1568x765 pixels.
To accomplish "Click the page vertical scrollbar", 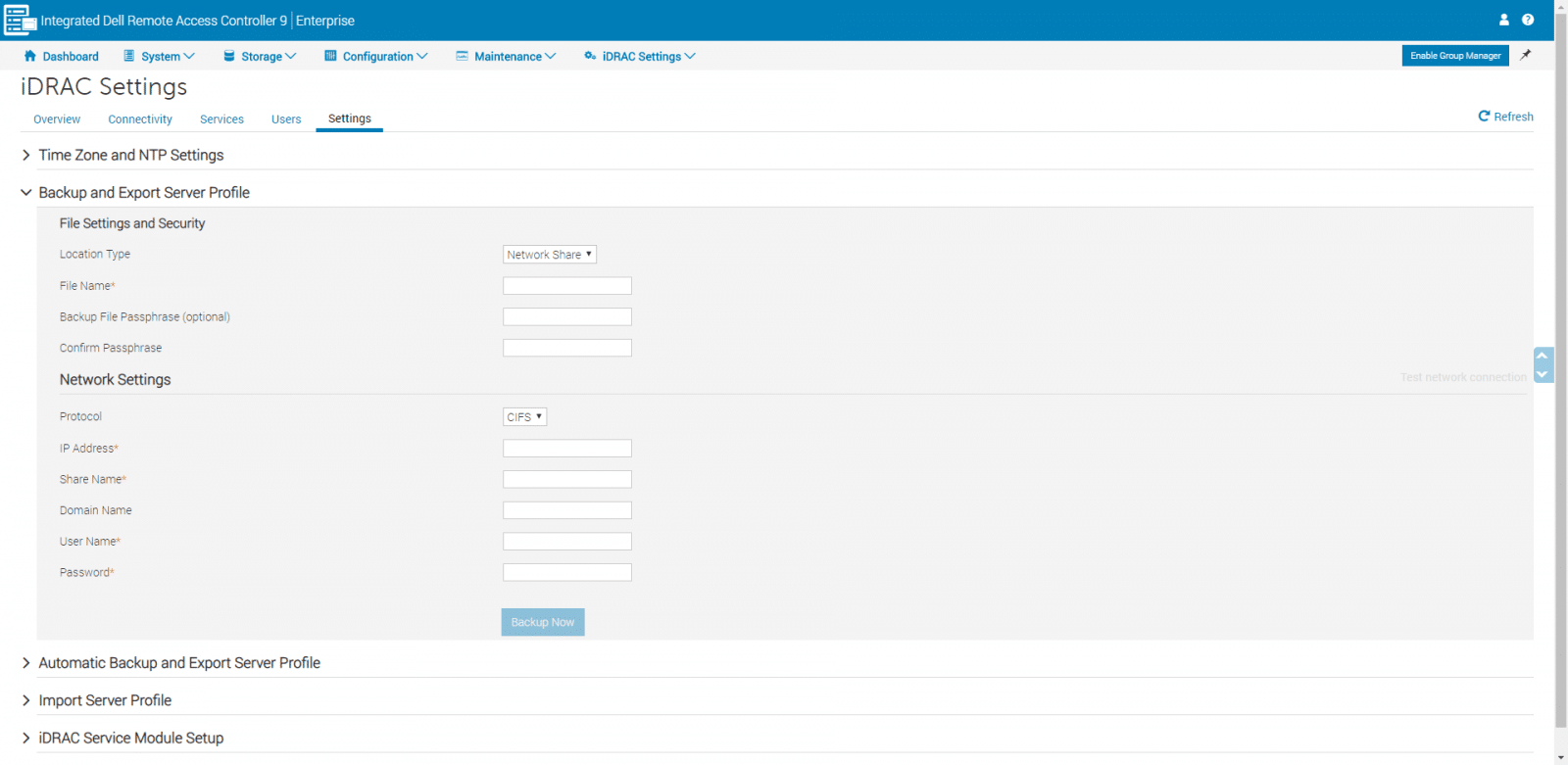I will click(1561, 372).
